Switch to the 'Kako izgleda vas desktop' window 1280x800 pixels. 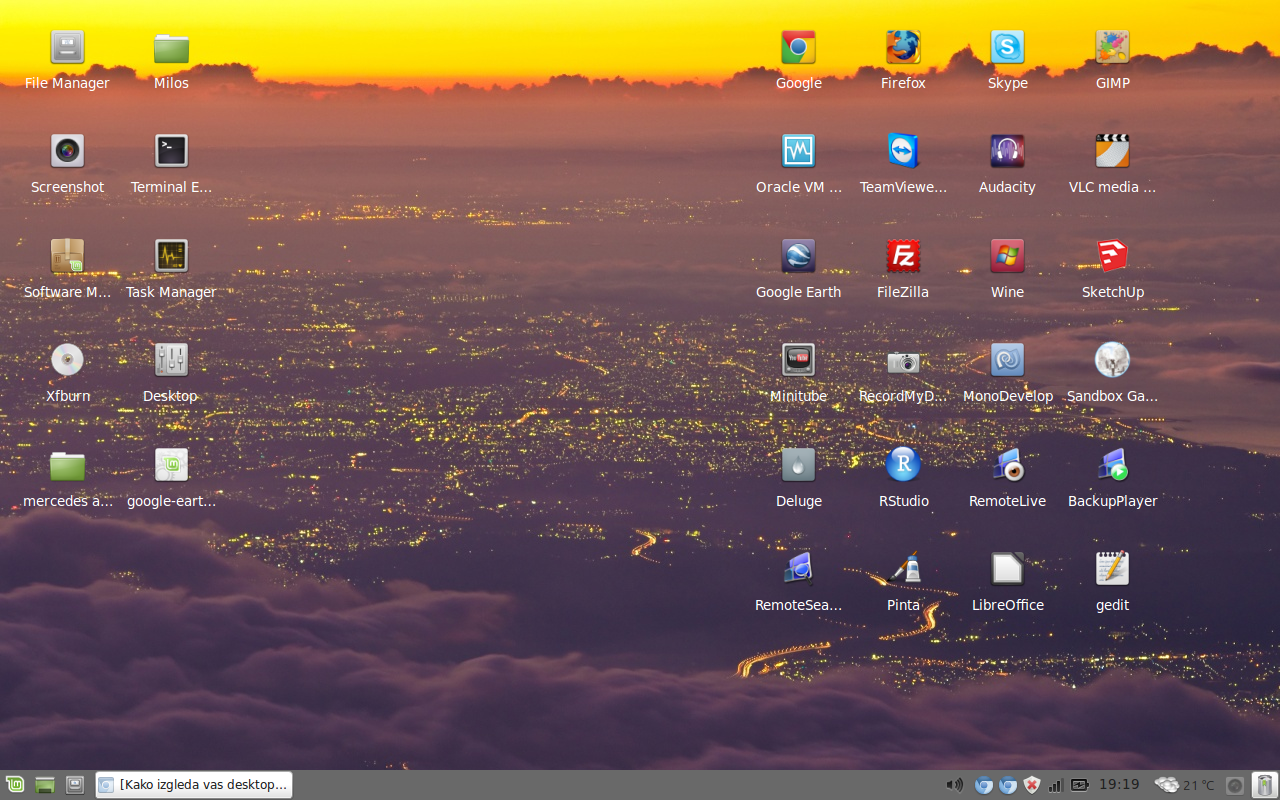coord(194,785)
